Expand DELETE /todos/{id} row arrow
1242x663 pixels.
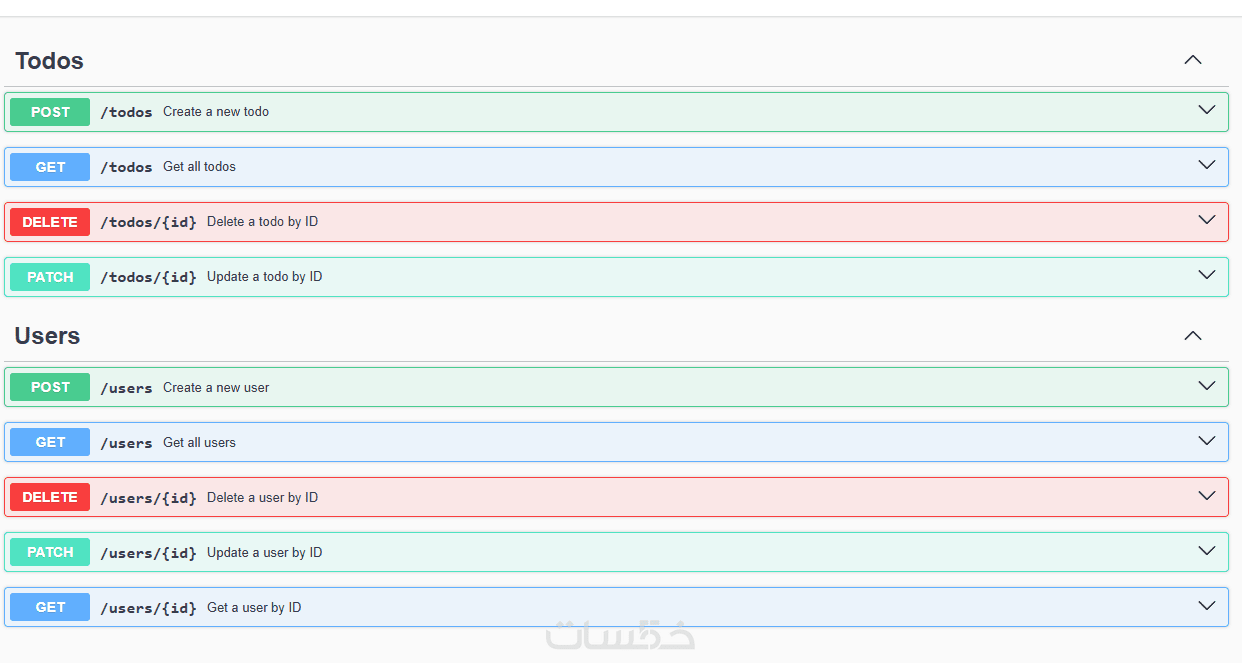click(x=1207, y=220)
